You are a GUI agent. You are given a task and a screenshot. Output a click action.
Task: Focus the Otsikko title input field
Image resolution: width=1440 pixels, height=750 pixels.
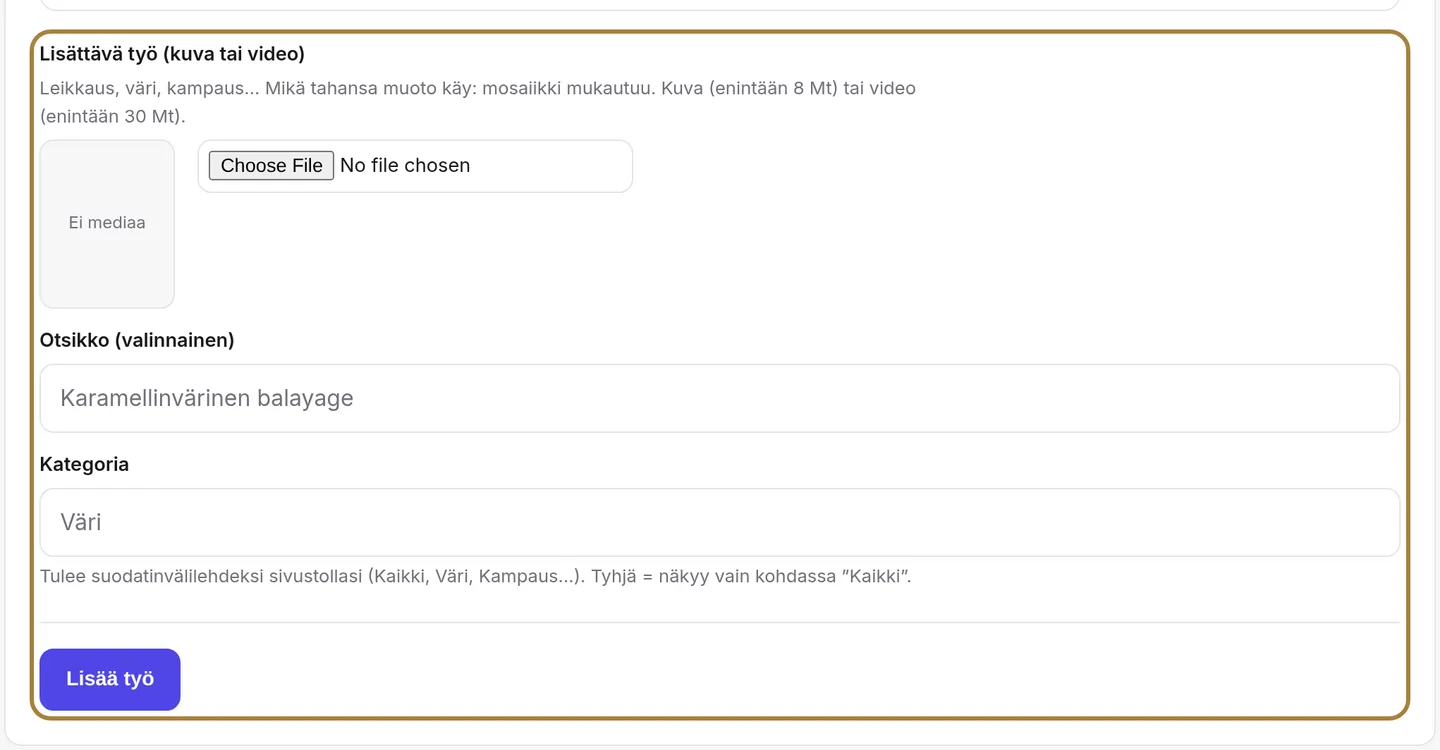click(x=719, y=398)
